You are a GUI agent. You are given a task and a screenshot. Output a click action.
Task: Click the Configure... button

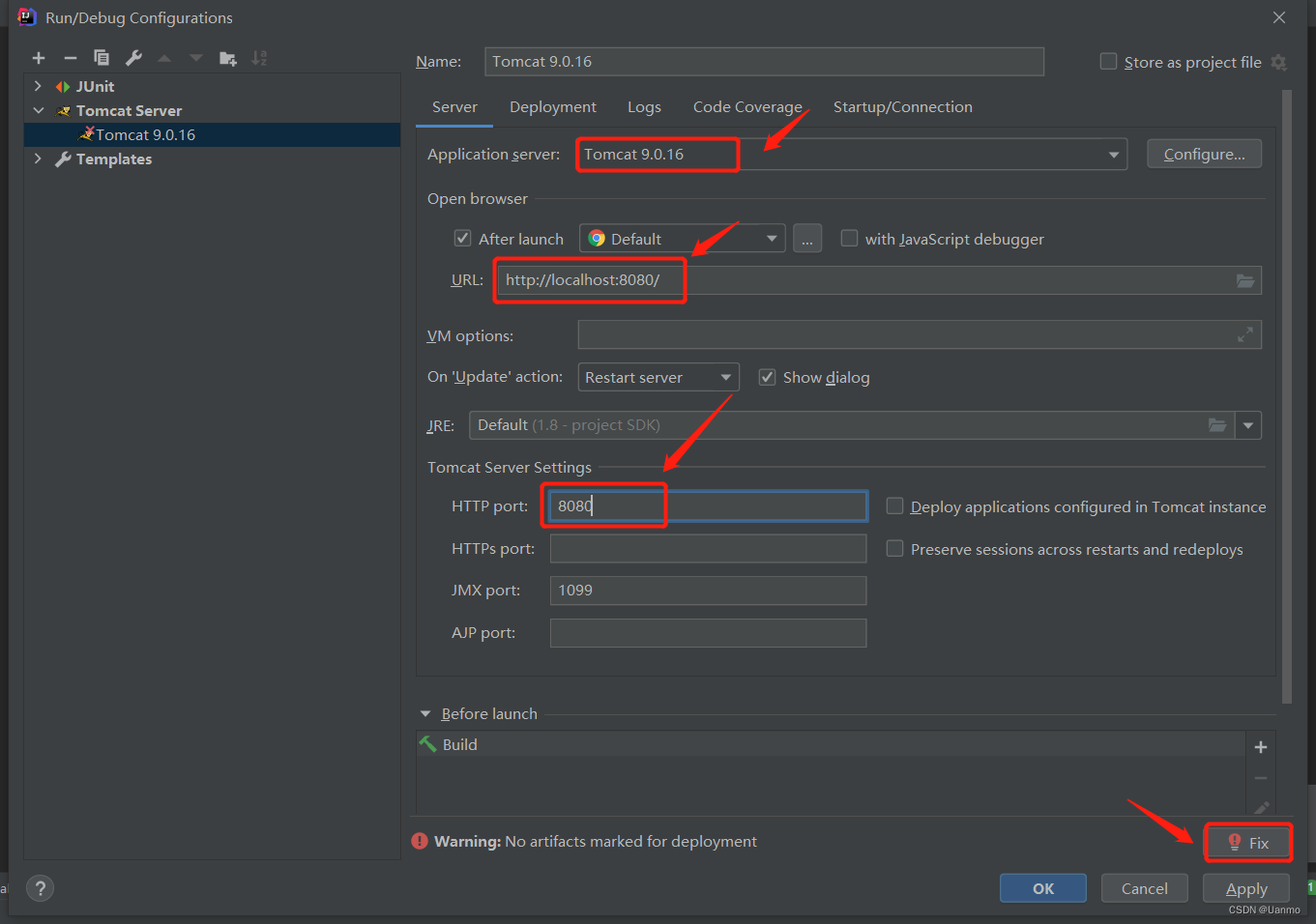pos(1204,154)
